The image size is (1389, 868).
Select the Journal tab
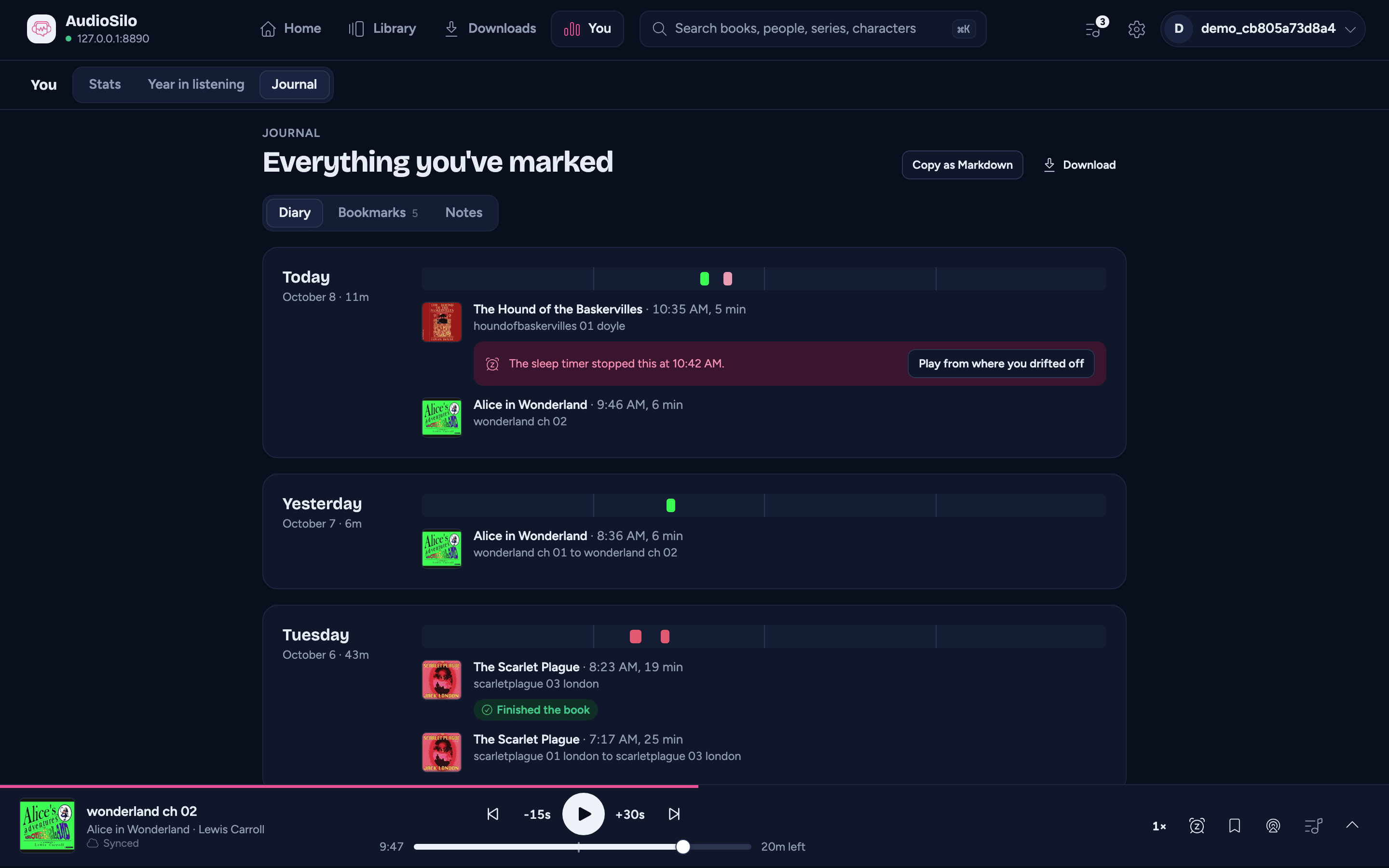click(294, 84)
